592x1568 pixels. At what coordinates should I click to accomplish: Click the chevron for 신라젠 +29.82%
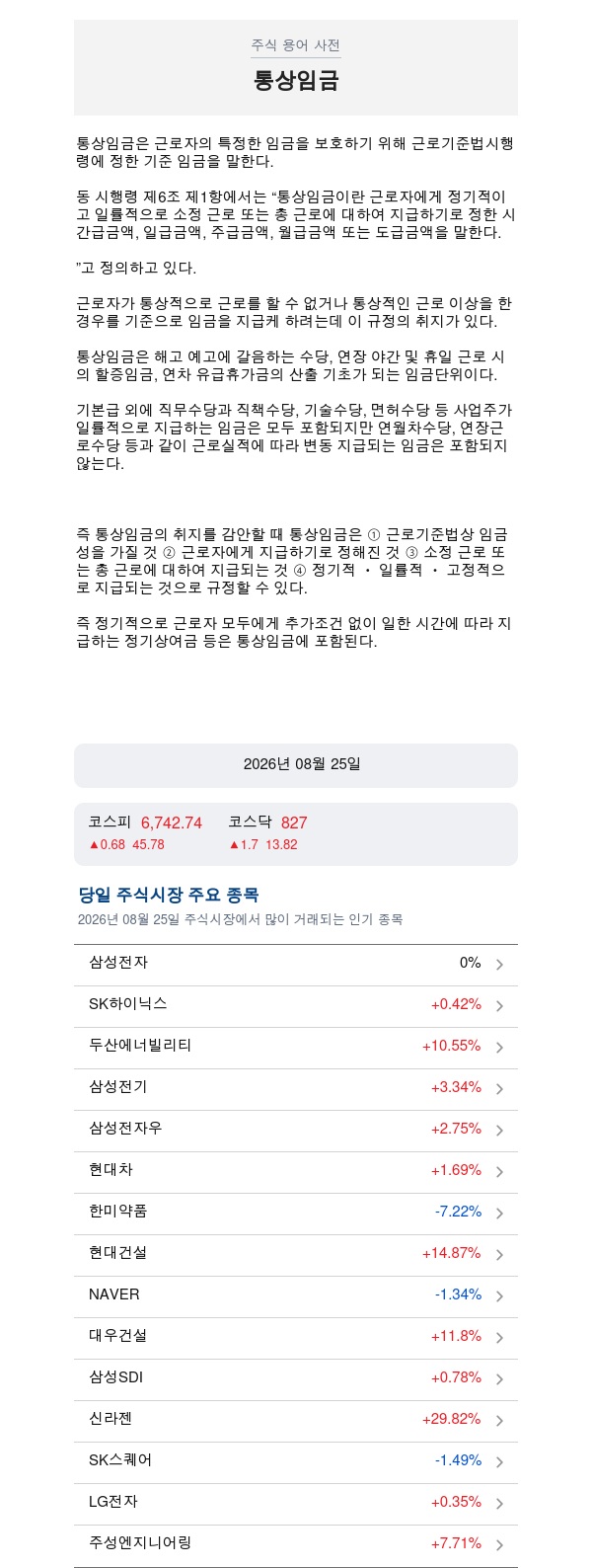coord(500,1421)
